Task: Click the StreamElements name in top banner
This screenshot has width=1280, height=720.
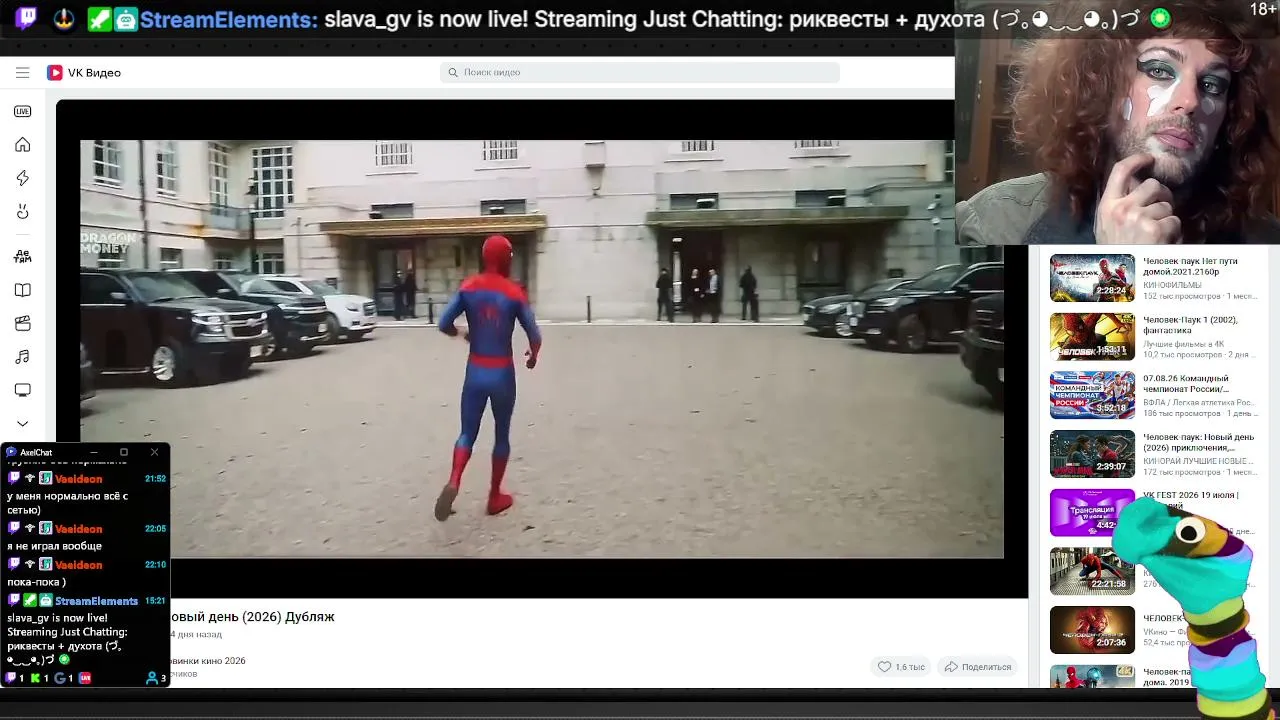Action: point(230,19)
